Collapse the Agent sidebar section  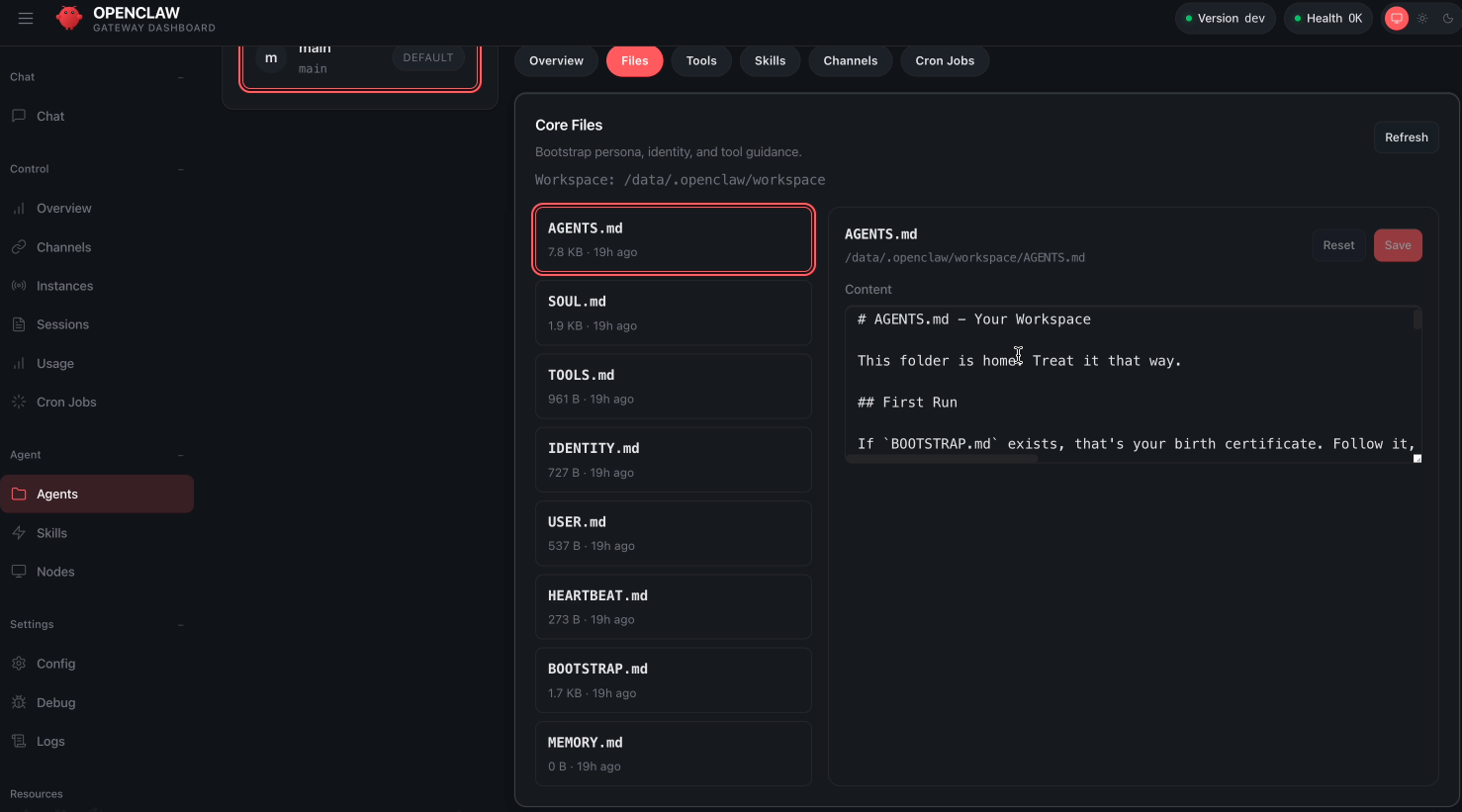(180, 455)
